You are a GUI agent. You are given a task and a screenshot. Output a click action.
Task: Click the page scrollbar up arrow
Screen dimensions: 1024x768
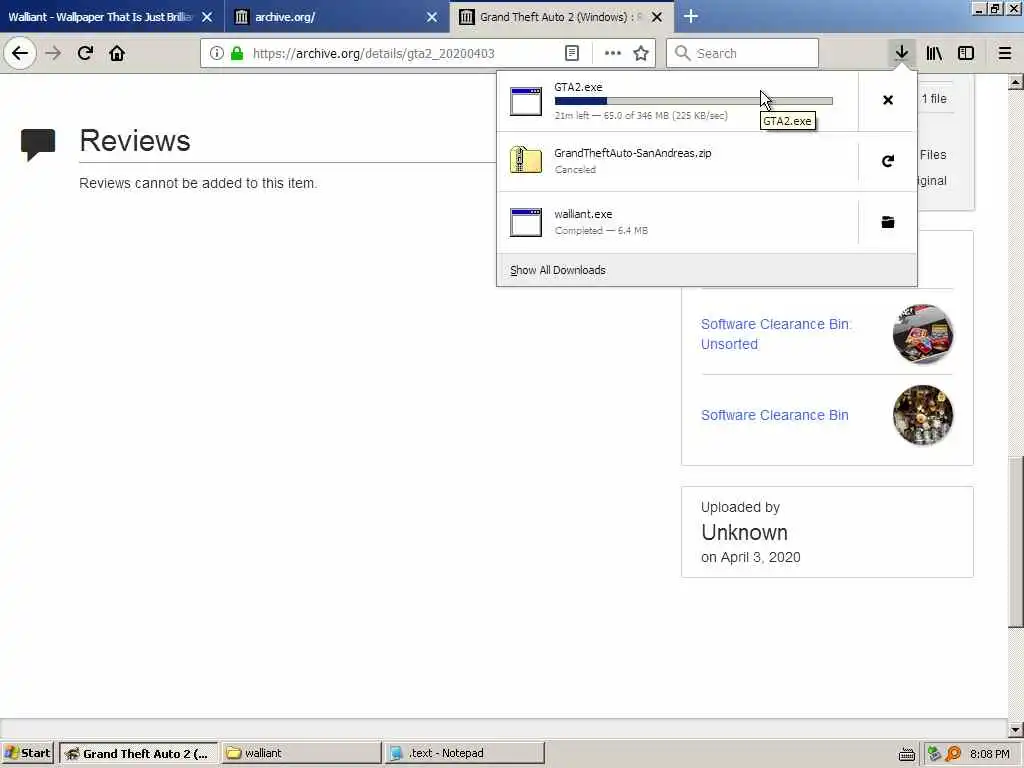[x=1016, y=82]
